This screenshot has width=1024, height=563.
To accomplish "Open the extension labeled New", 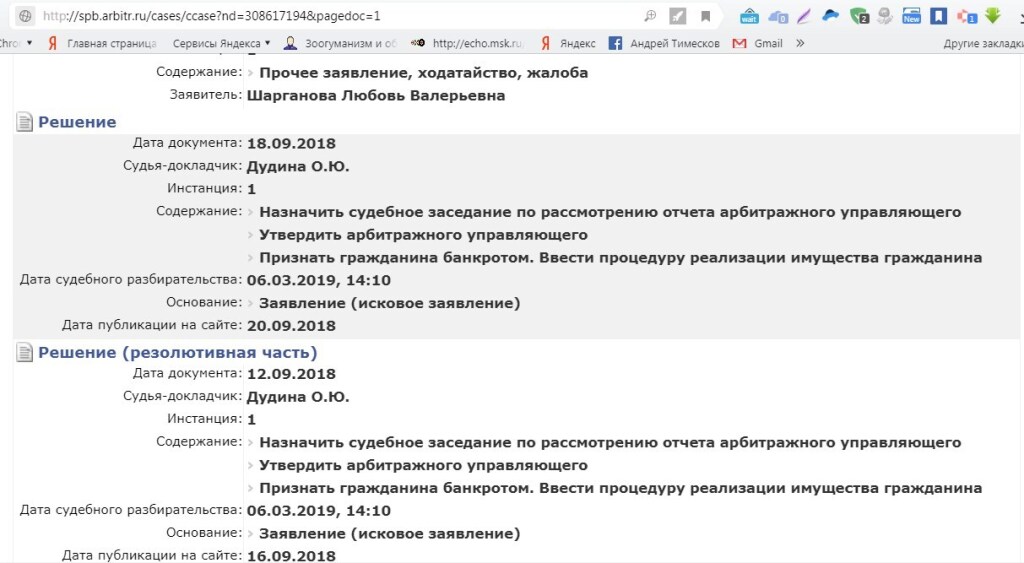I will pyautogui.click(x=911, y=16).
